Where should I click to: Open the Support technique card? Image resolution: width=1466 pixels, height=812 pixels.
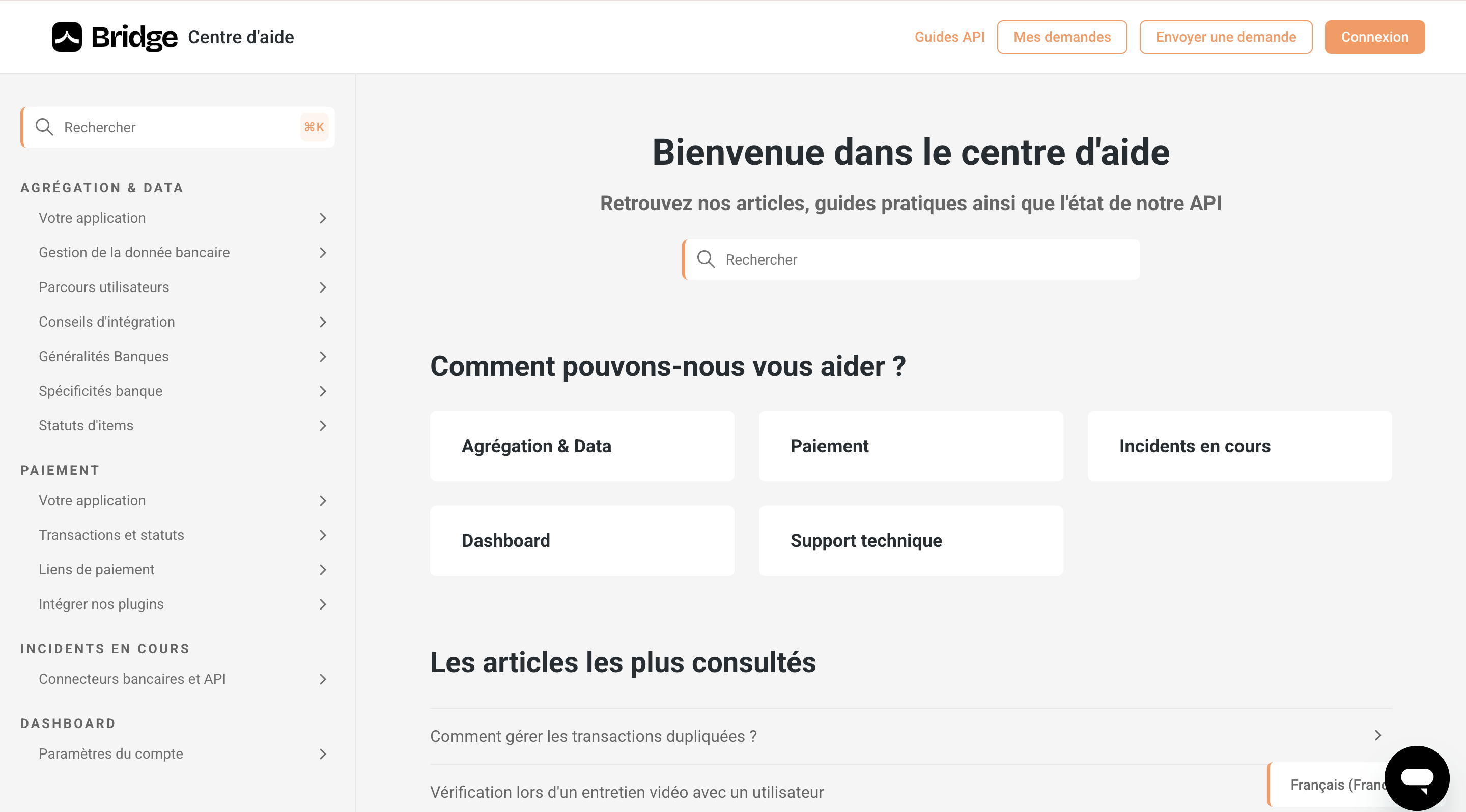pos(911,541)
